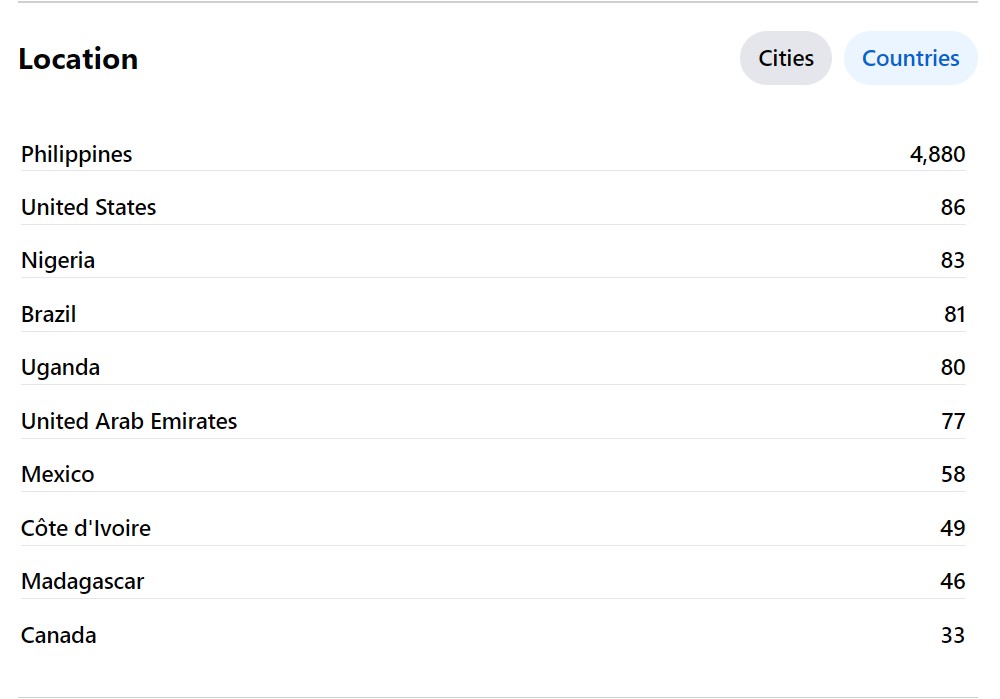Image resolution: width=1000 pixels, height=699 pixels.
Task: Click the 86 value for United States
Action: [x=952, y=207]
